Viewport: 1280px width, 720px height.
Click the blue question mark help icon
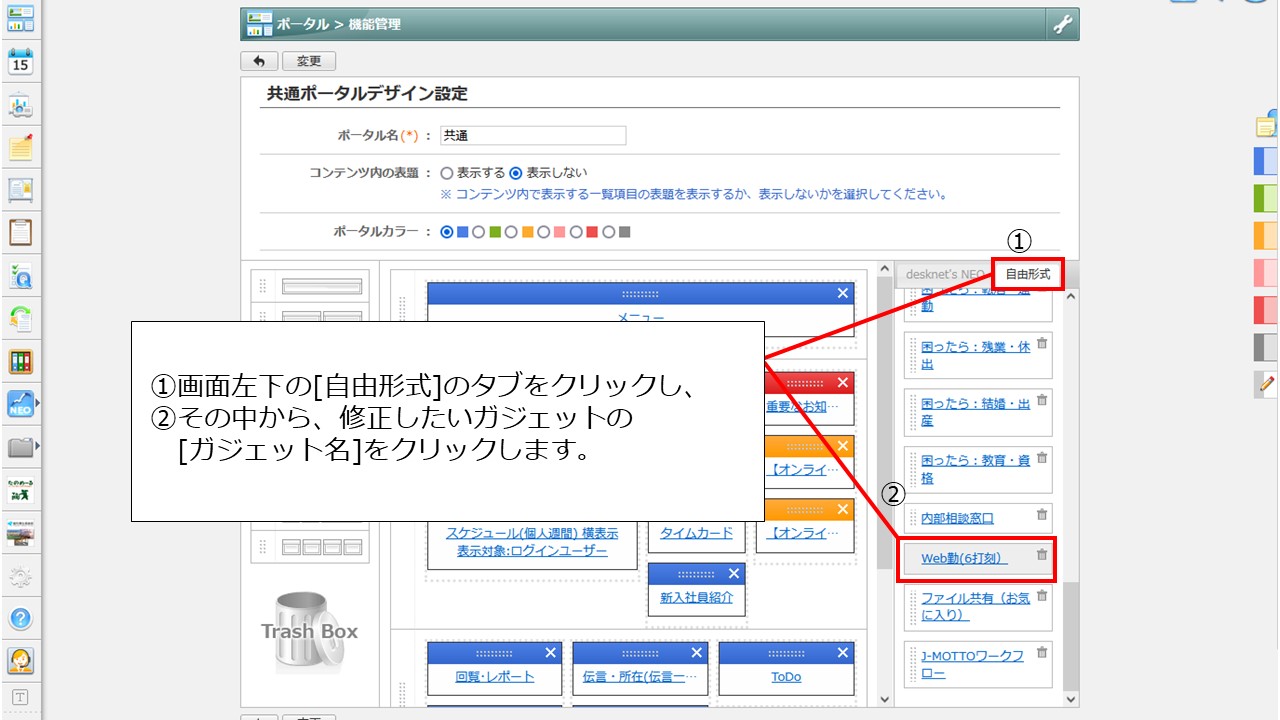click(x=21, y=618)
